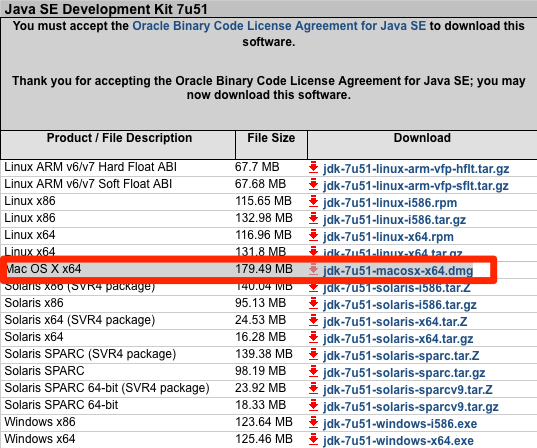Download jdk-7u51-windows-x64.exe
Screen dimensions: 537x448
click(398, 441)
